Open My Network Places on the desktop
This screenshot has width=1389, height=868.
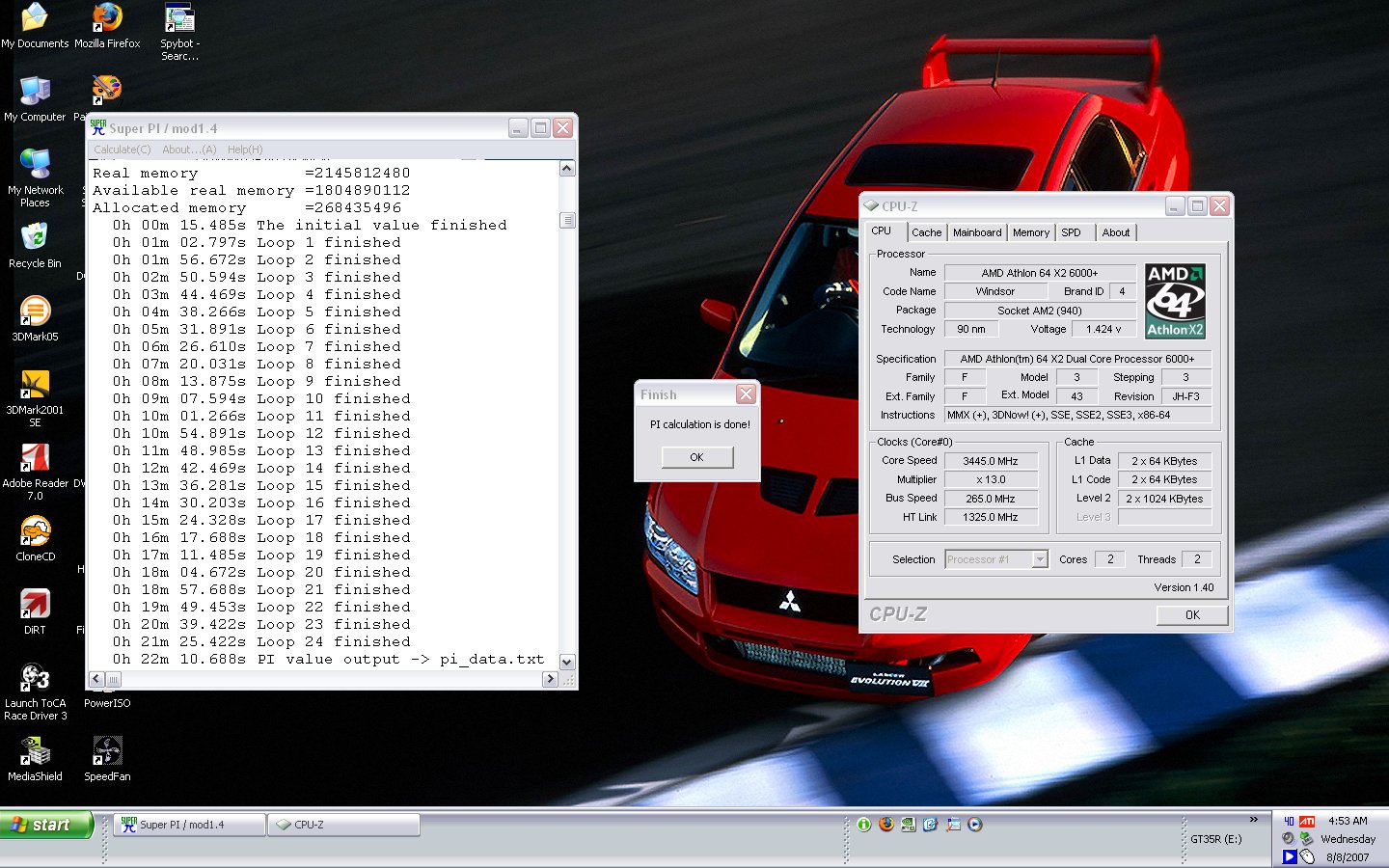click(35, 178)
